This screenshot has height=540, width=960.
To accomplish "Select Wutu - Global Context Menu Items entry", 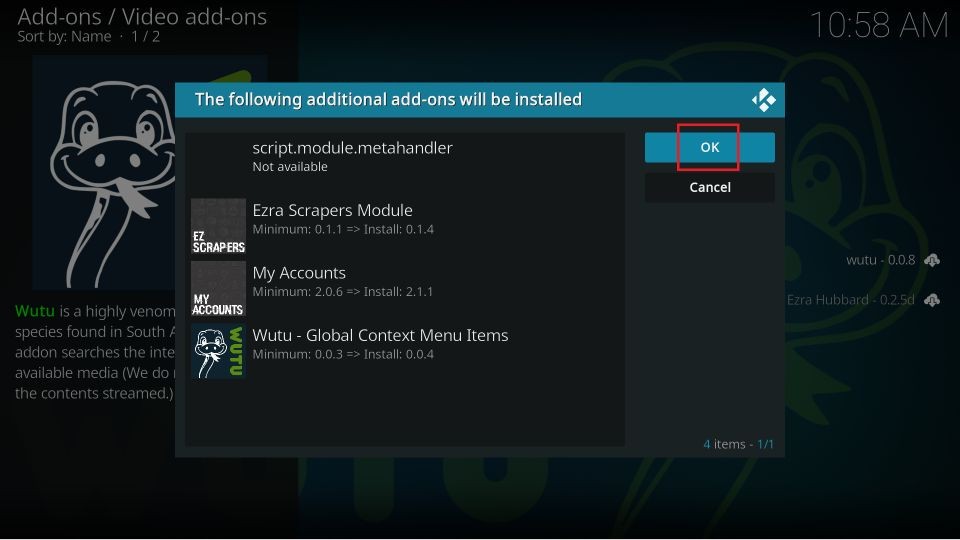I will coord(405,351).
